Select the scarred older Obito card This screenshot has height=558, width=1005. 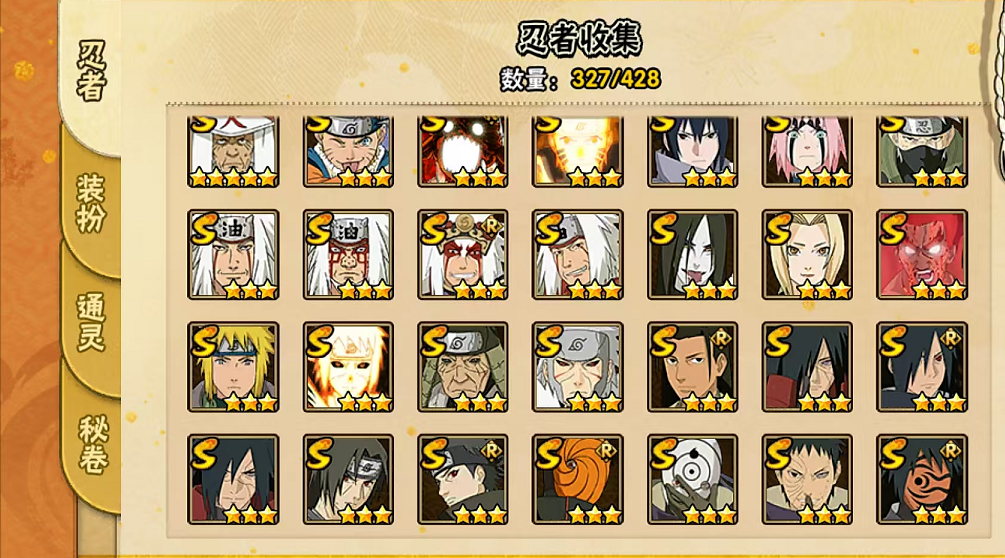click(807, 479)
